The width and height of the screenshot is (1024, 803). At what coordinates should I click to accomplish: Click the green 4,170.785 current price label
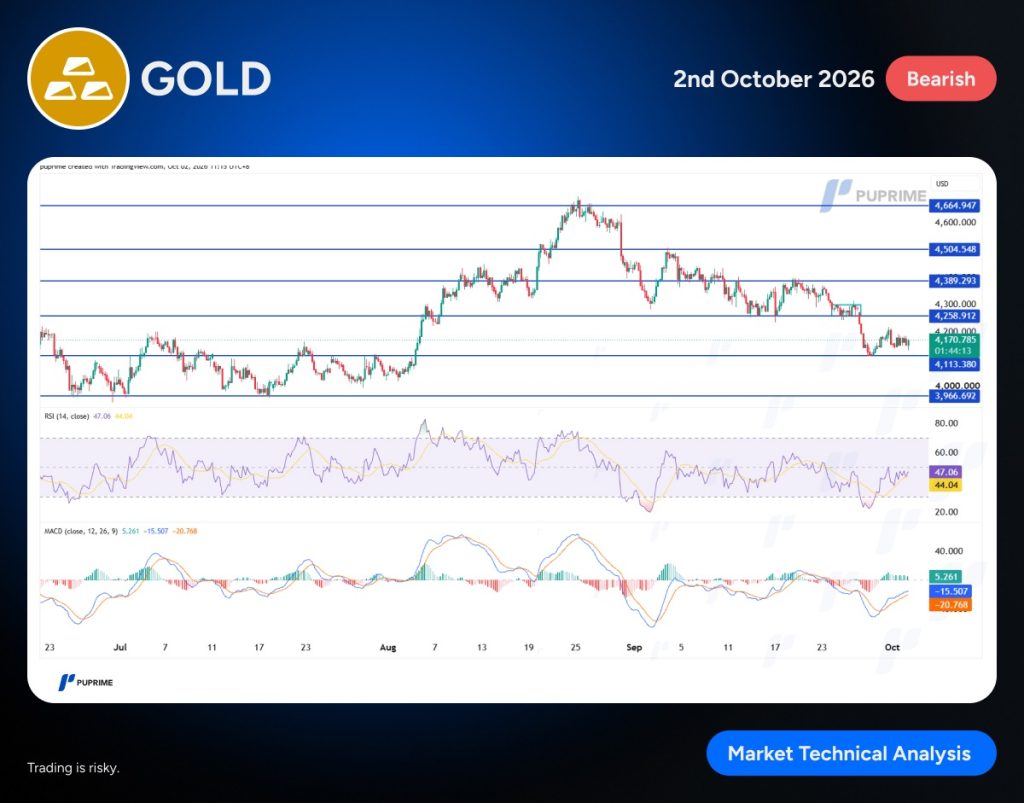(x=955, y=339)
